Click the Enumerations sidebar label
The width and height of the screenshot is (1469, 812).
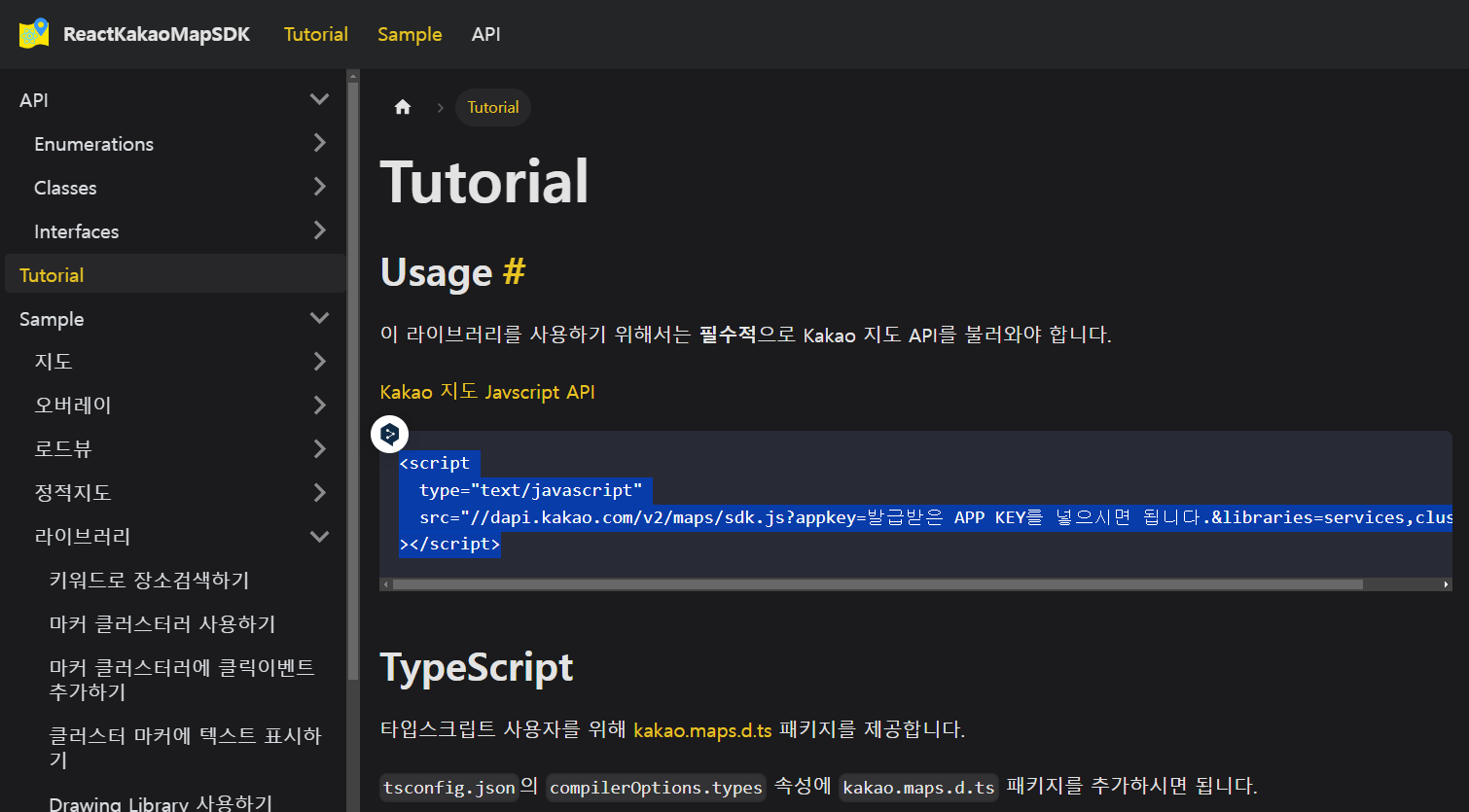(x=93, y=143)
